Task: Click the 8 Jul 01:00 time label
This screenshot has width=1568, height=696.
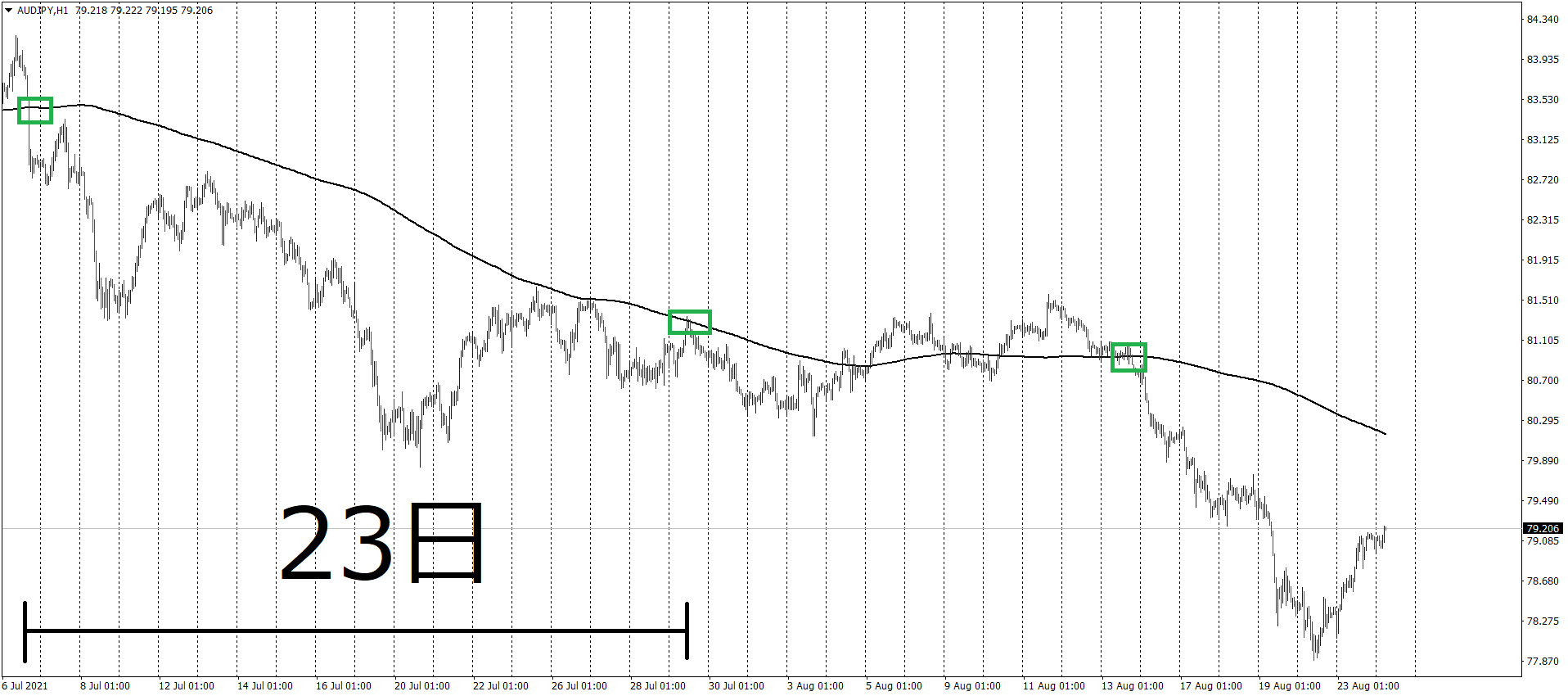Action: point(105,686)
